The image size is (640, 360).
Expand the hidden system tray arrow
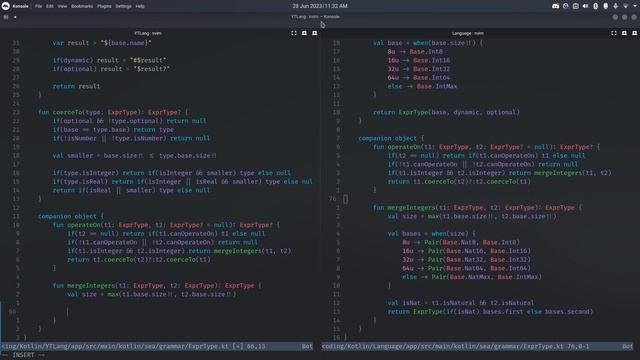[635, 6]
